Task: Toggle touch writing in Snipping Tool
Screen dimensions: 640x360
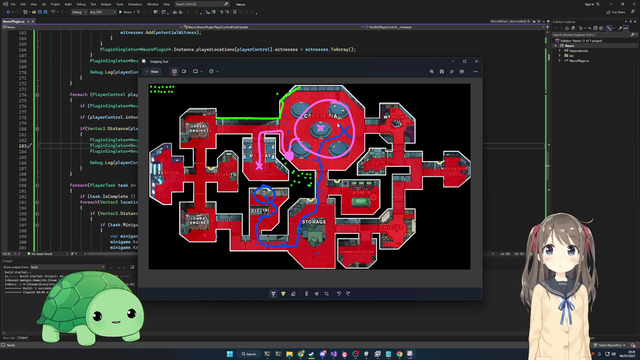Action: click(316, 294)
